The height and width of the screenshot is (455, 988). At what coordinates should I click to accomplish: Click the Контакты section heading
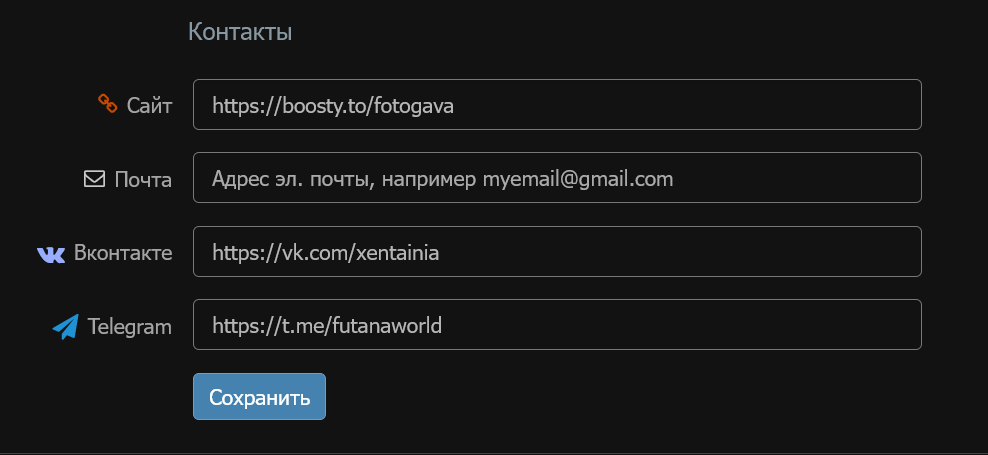pos(240,32)
